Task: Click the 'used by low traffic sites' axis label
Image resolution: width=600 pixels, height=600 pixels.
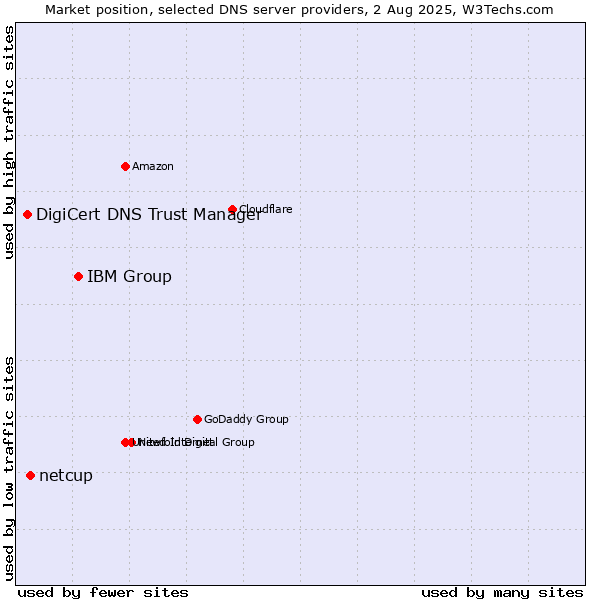Action: click(8, 469)
